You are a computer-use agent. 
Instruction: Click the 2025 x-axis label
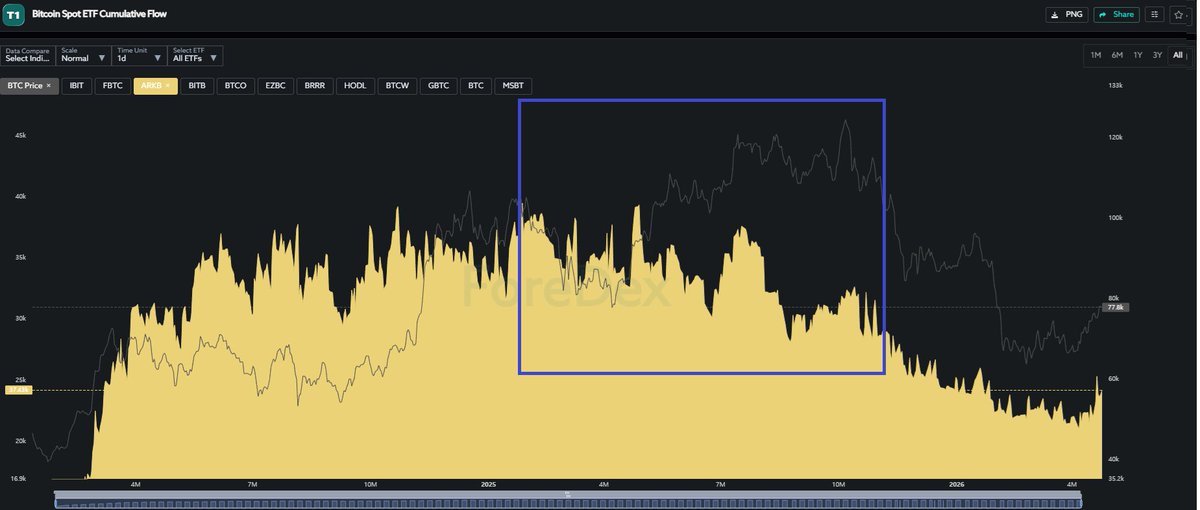(488, 484)
